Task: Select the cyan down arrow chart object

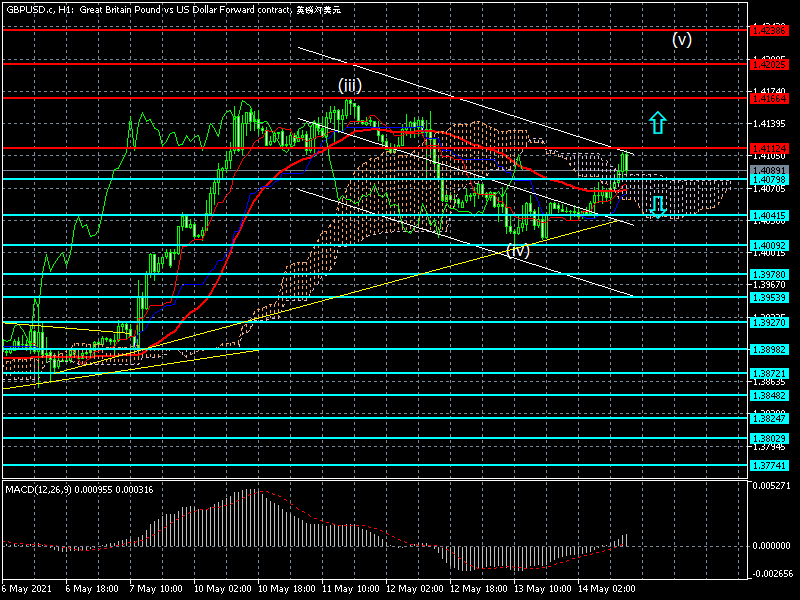Action: pos(658,207)
